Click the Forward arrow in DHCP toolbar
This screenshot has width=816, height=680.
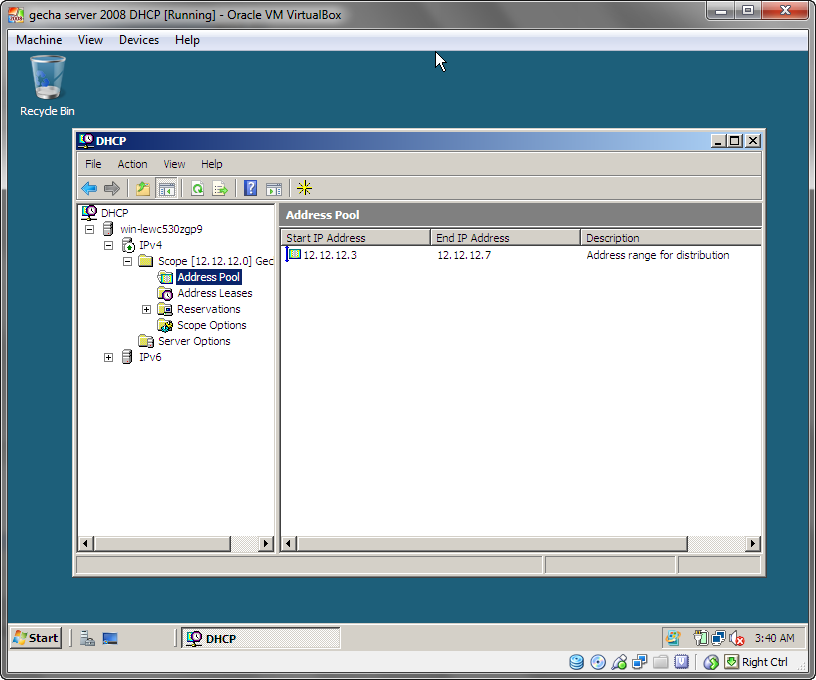(111, 188)
